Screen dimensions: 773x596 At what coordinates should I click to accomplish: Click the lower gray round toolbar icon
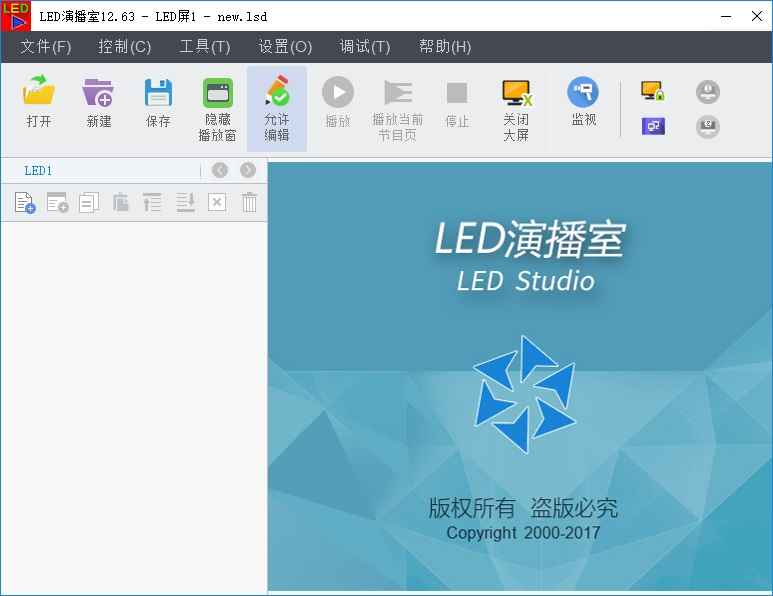pyautogui.click(x=708, y=127)
